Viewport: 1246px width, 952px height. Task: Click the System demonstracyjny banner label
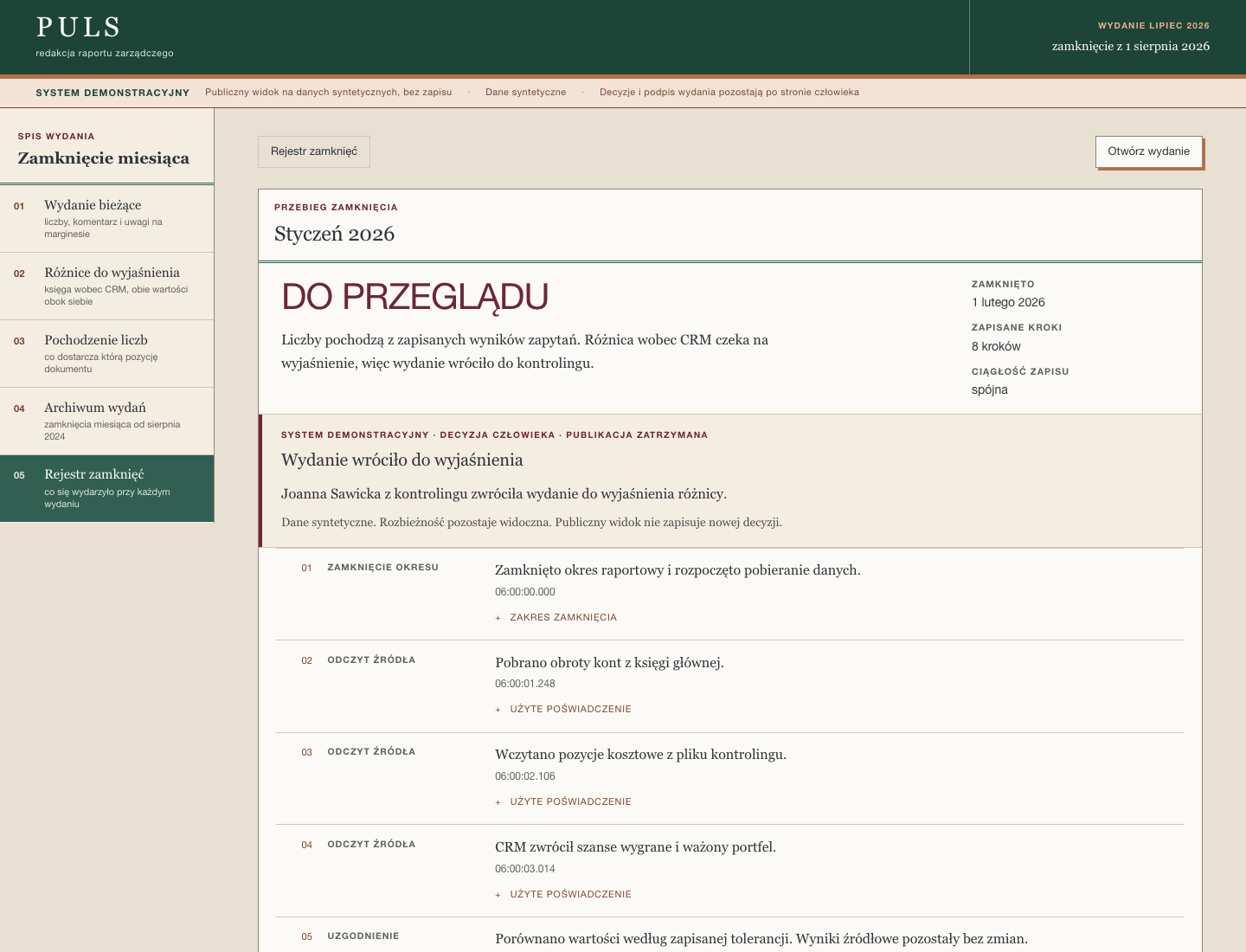112,93
